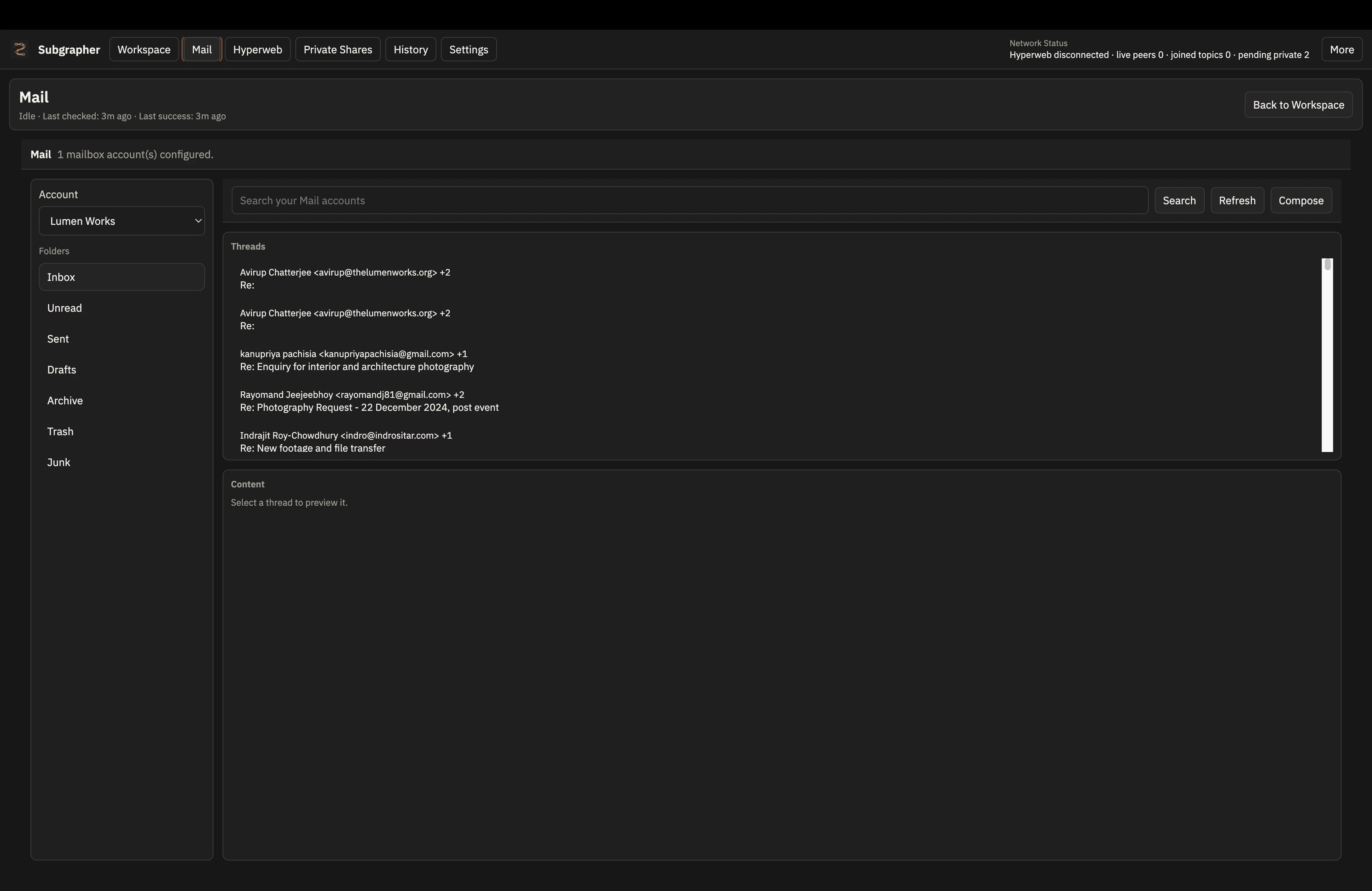The image size is (1372, 891).
Task: Select the Inbox folder
Action: click(x=122, y=277)
